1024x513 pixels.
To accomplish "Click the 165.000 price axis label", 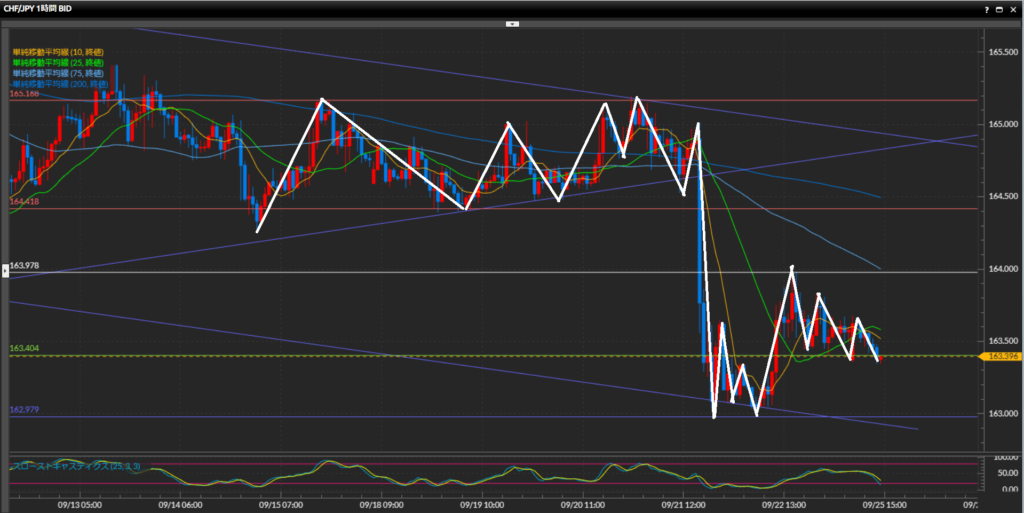I will tap(1002, 124).
